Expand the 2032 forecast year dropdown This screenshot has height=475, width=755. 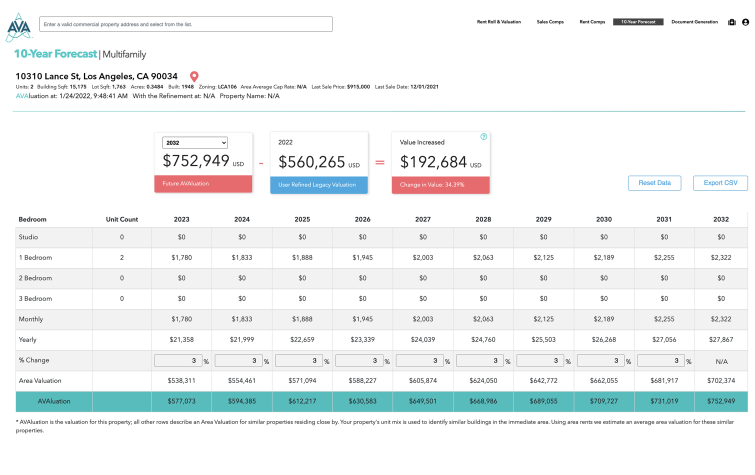click(x=195, y=143)
